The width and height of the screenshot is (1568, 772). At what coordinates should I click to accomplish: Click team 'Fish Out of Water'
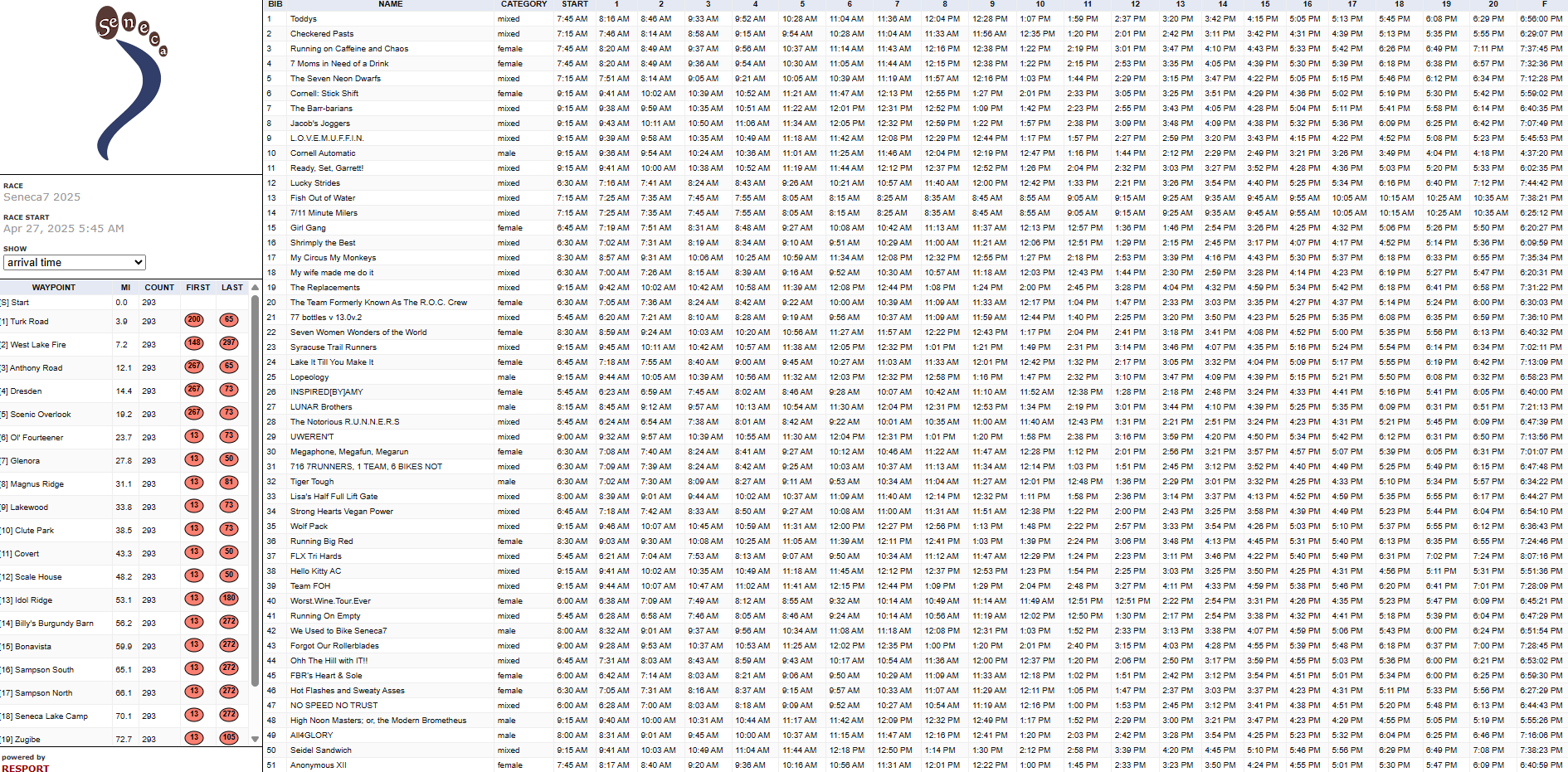[323, 198]
